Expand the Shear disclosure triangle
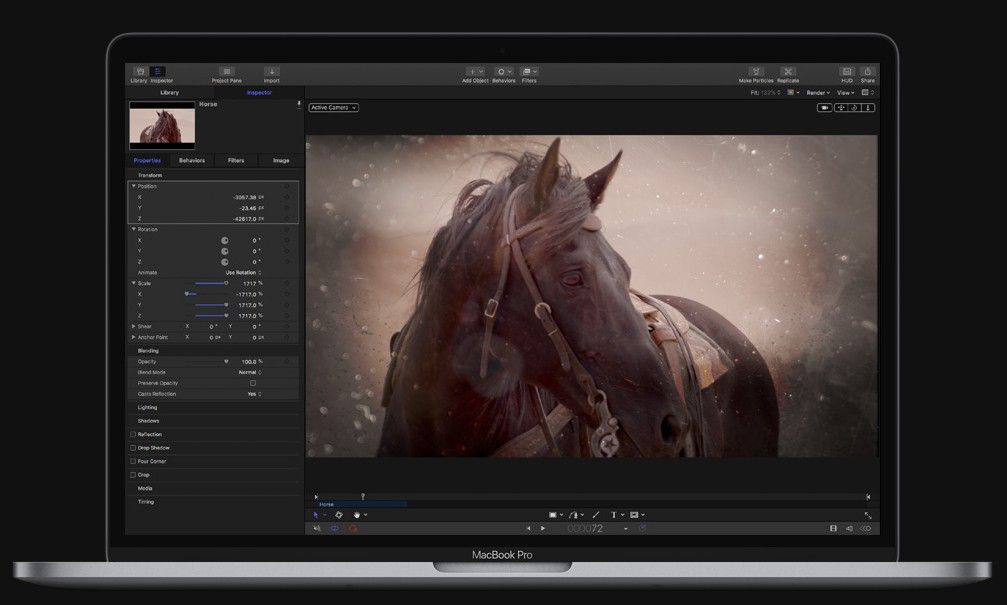Screen dimensions: 1007x605 pos(134,326)
